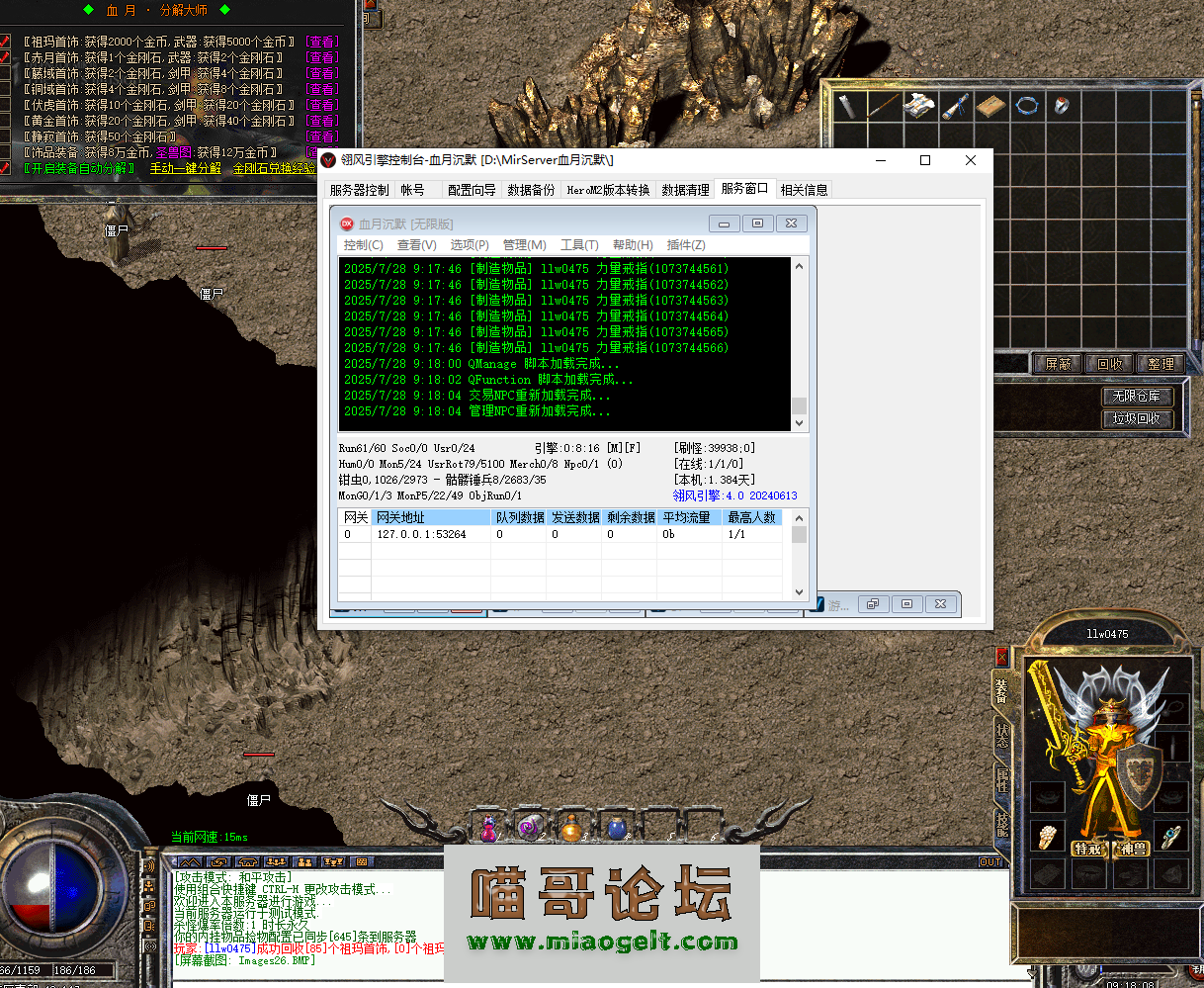
Task: Switch to the 属性 tab in character panel
Action: coord(1001,782)
